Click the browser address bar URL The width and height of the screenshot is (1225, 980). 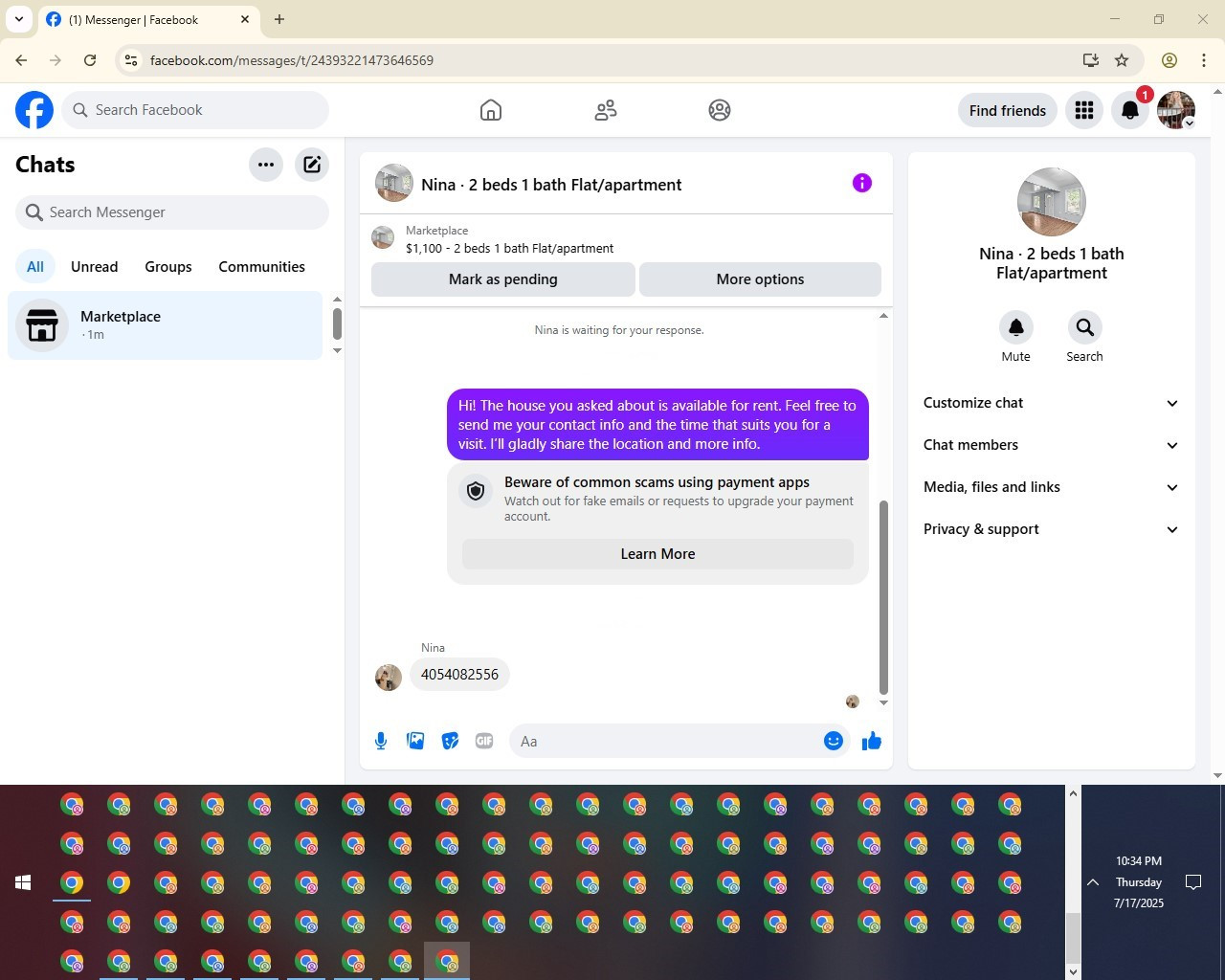(292, 60)
